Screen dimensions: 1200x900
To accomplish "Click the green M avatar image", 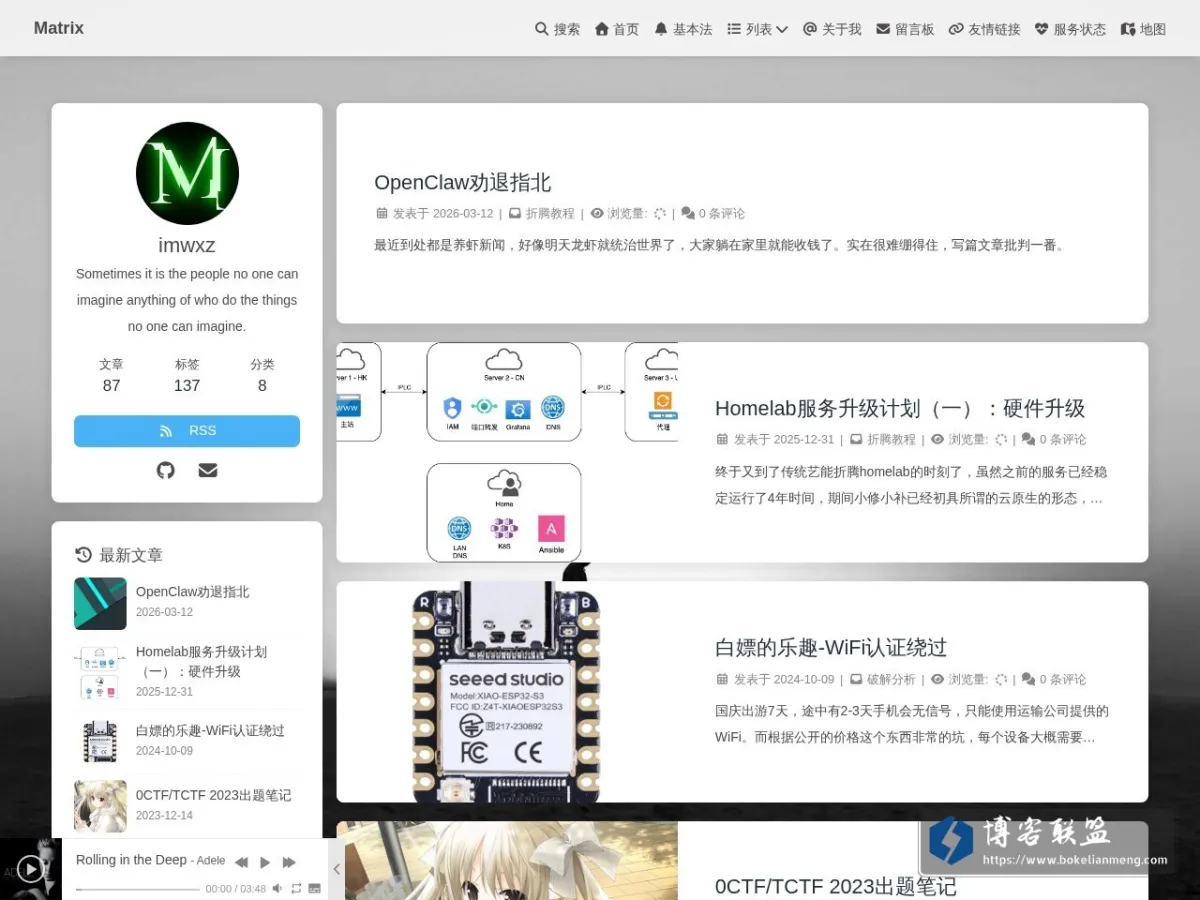I will [187, 173].
